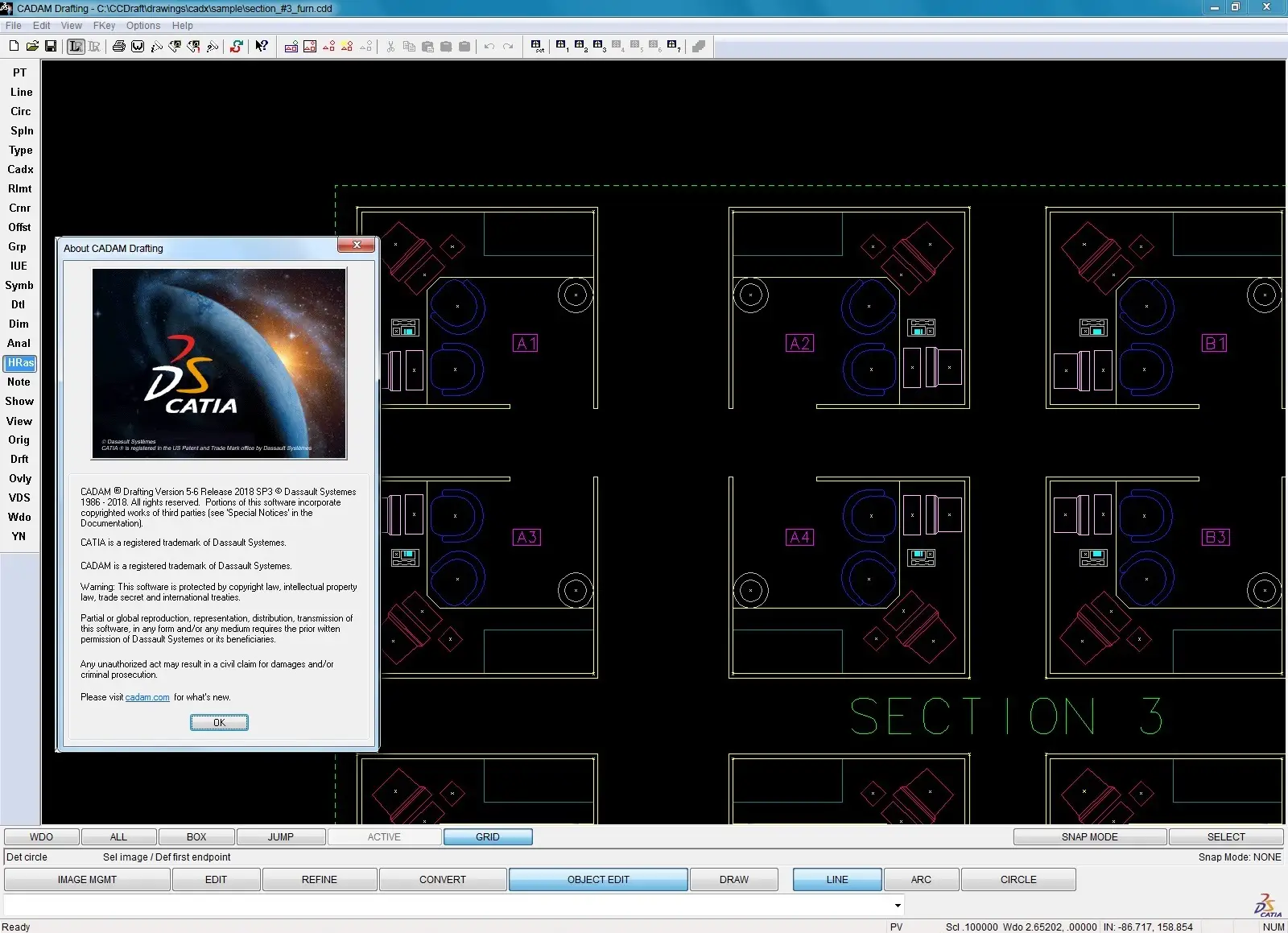
Task: Follow the cadam.com link
Action: (x=147, y=697)
